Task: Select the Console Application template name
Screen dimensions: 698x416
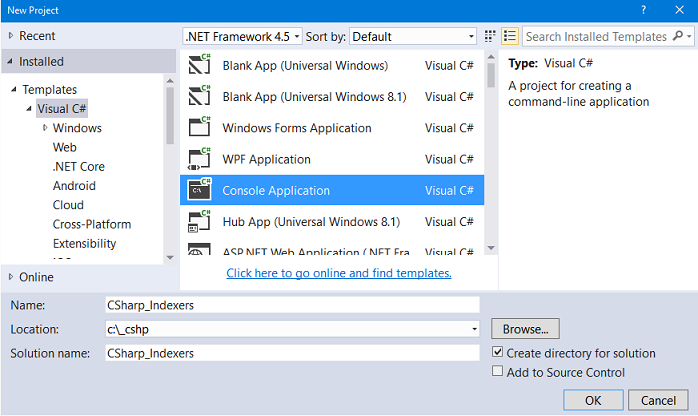Action: click(276, 190)
